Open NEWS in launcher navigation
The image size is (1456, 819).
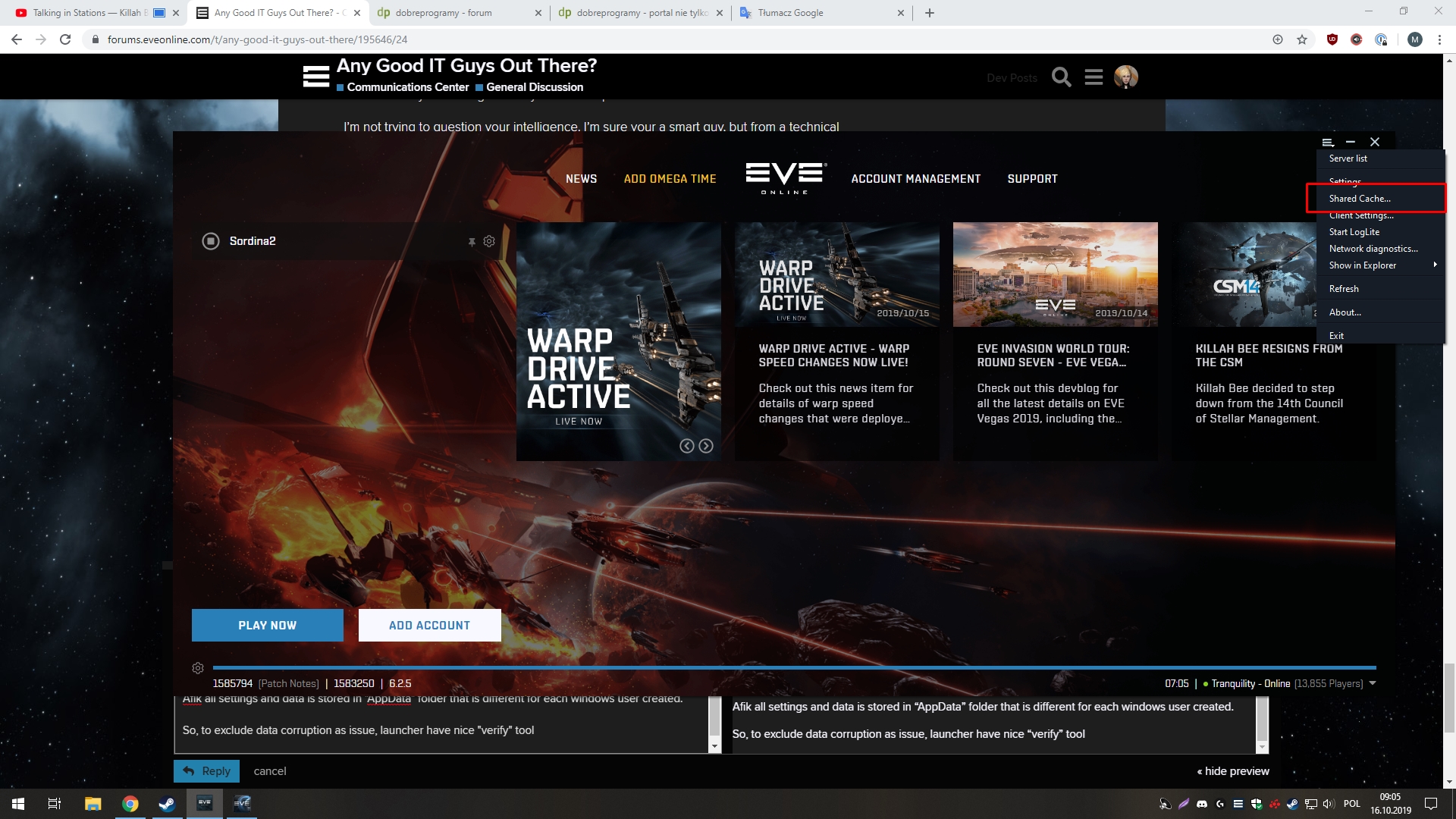coord(582,179)
